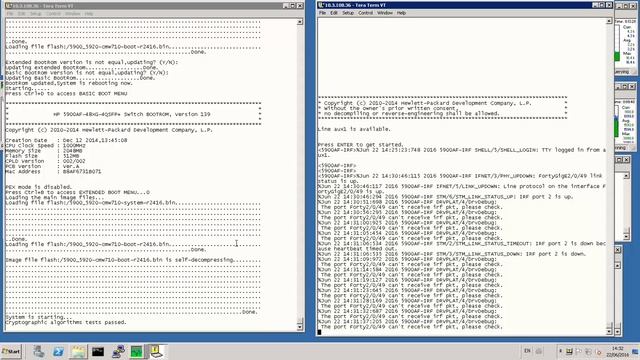
Task: Open Control menu in right Tera Term window
Action: [365, 13]
